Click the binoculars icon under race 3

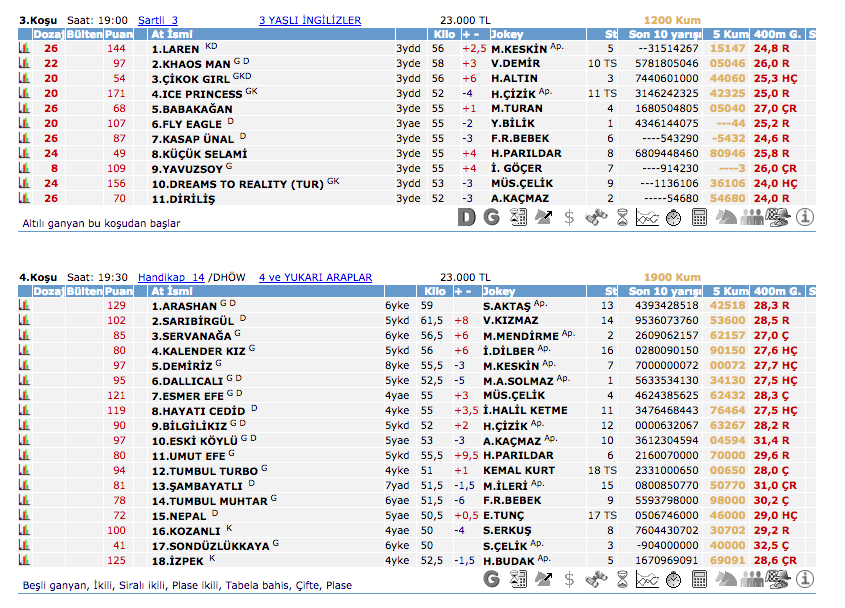[x=596, y=216]
